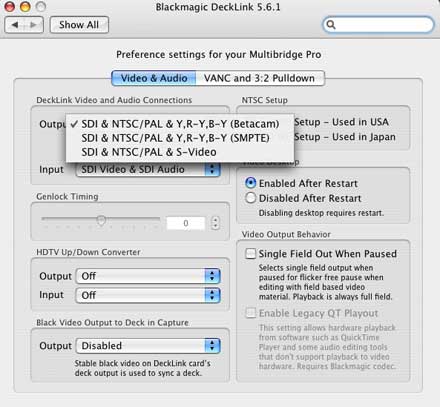The width and height of the screenshot is (440, 407).
Task: Click the Genlock Timing slider handle
Action: 101,220
